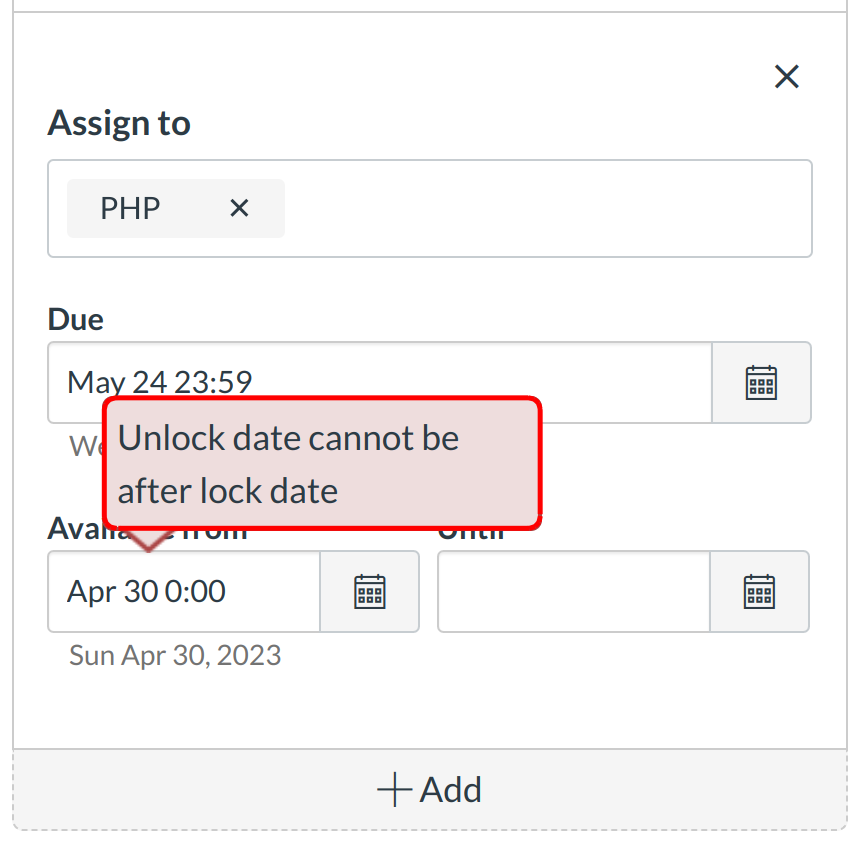Remove the PHP assignee token
858x846 pixels.
[x=239, y=208]
